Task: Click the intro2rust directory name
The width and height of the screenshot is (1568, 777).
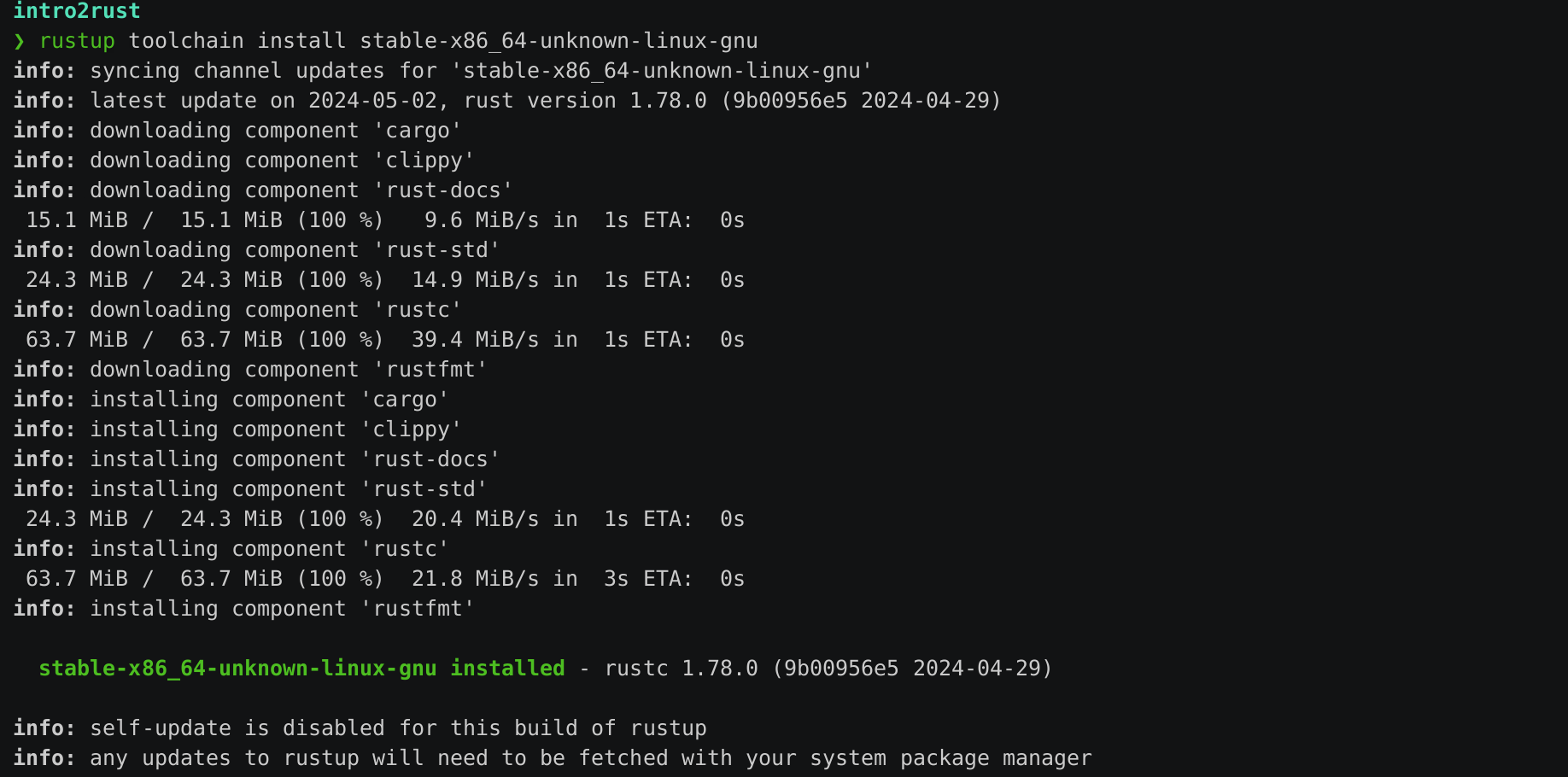Action: pyautogui.click(x=77, y=11)
